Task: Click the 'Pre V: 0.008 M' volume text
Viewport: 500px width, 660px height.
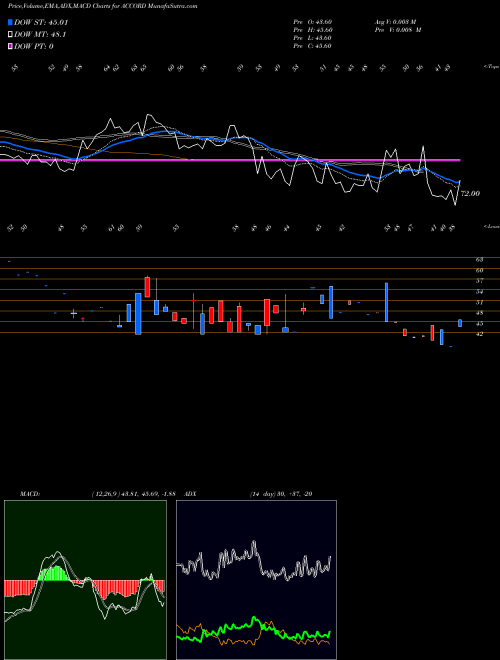Action: click(398, 30)
